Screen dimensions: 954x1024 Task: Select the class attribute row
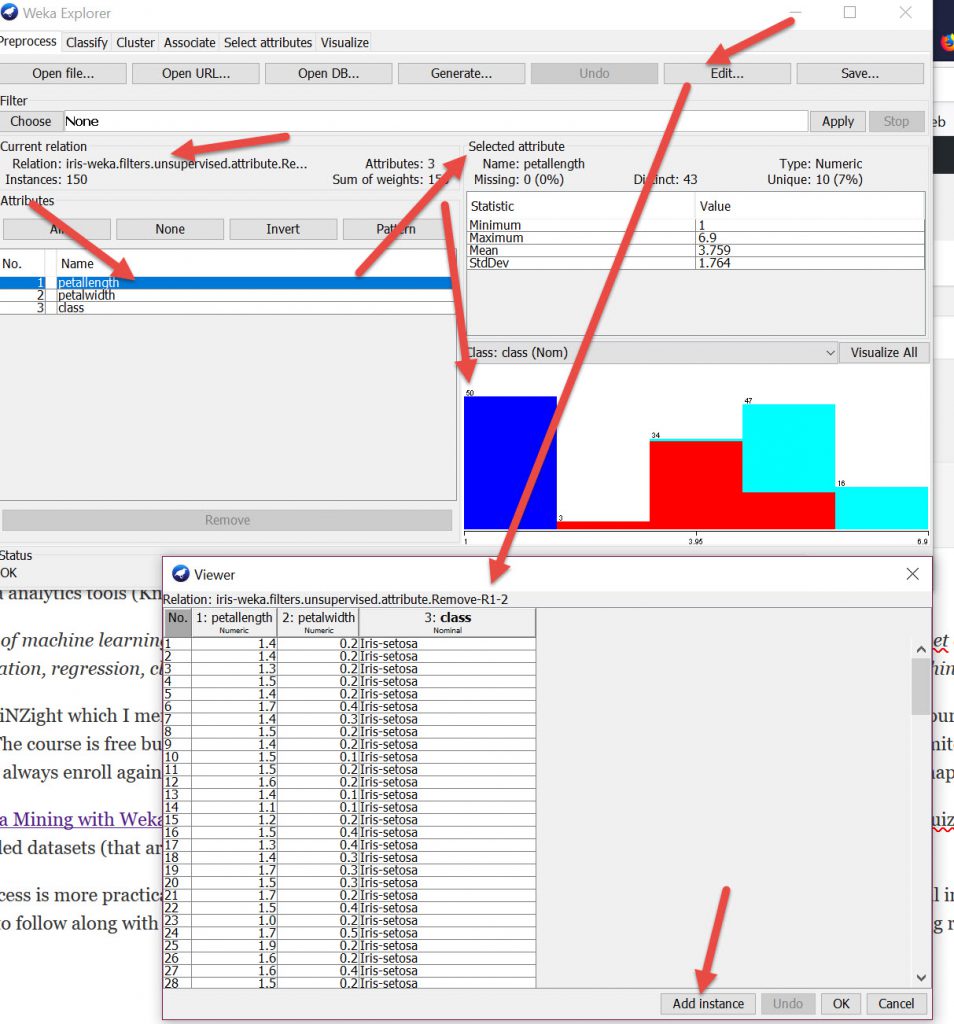[71, 308]
